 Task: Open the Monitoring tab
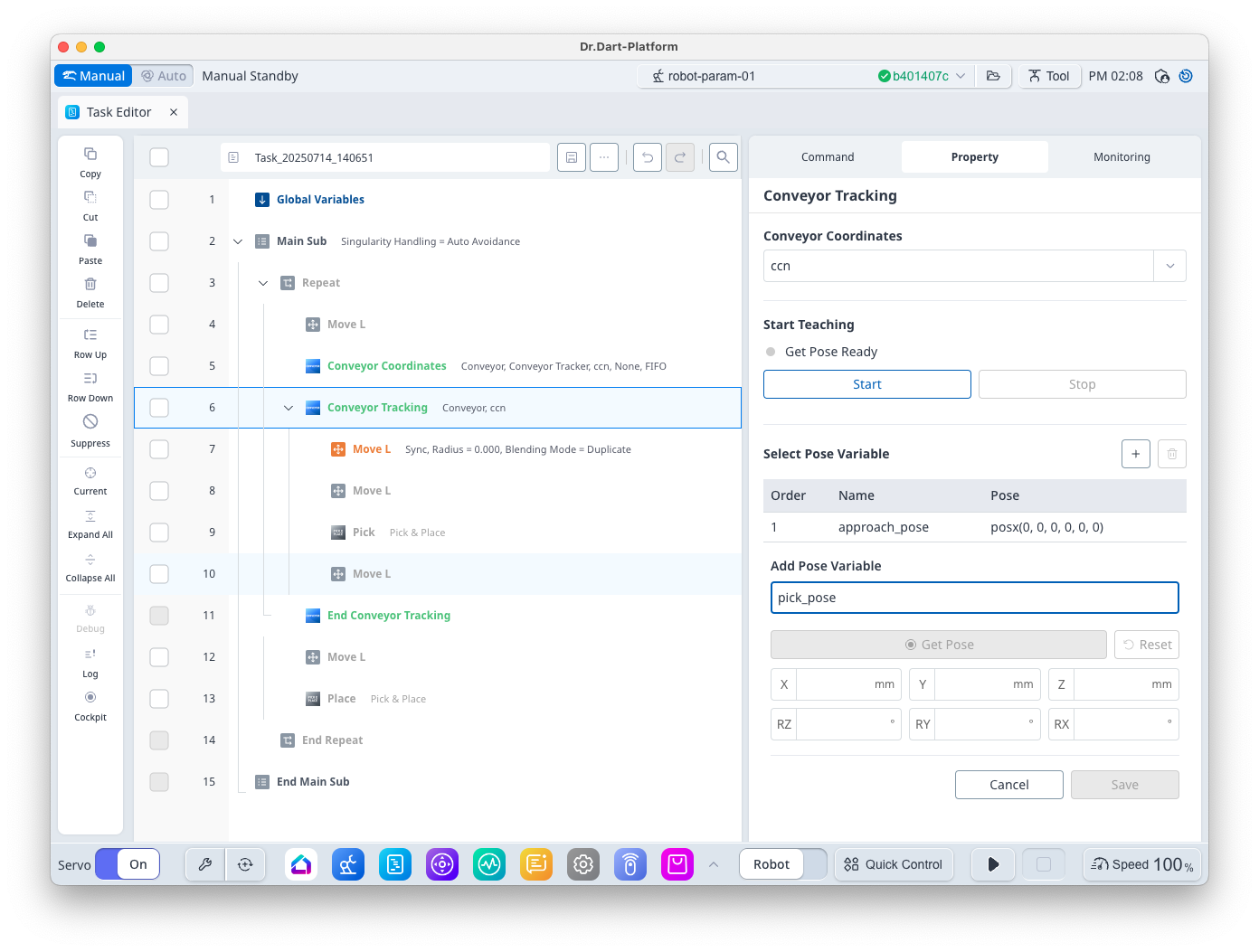click(x=1122, y=156)
